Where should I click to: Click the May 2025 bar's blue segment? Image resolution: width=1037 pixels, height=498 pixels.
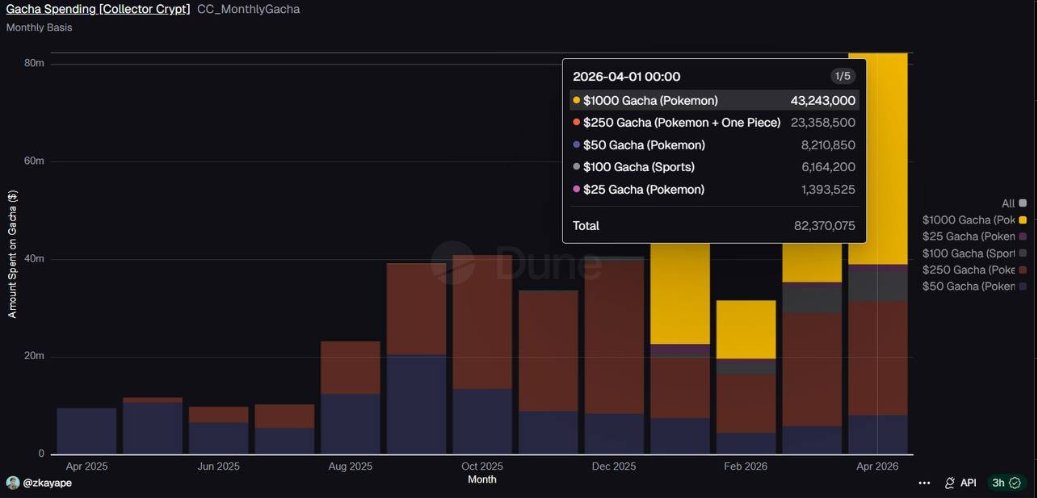(x=153, y=428)
